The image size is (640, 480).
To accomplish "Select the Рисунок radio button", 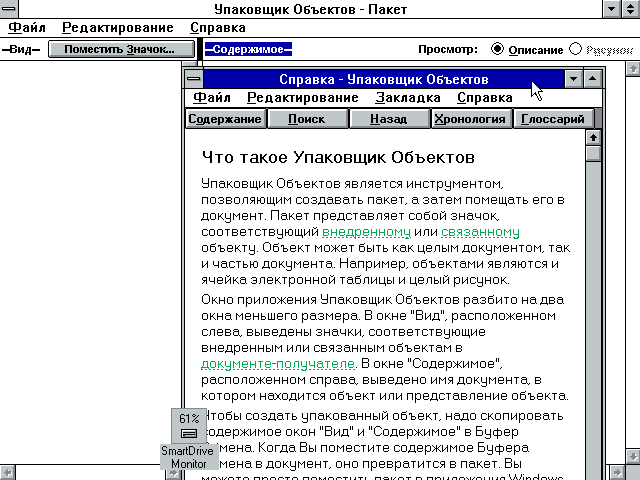I will (x=575, y=48).
